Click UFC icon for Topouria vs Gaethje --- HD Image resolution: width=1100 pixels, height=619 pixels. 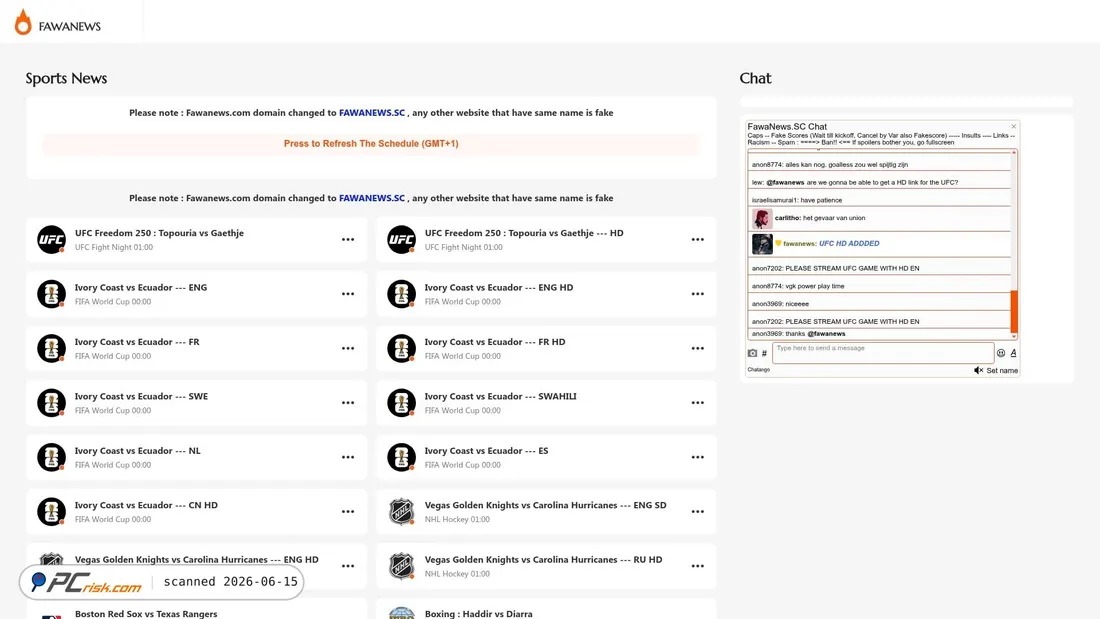(401, 239)
